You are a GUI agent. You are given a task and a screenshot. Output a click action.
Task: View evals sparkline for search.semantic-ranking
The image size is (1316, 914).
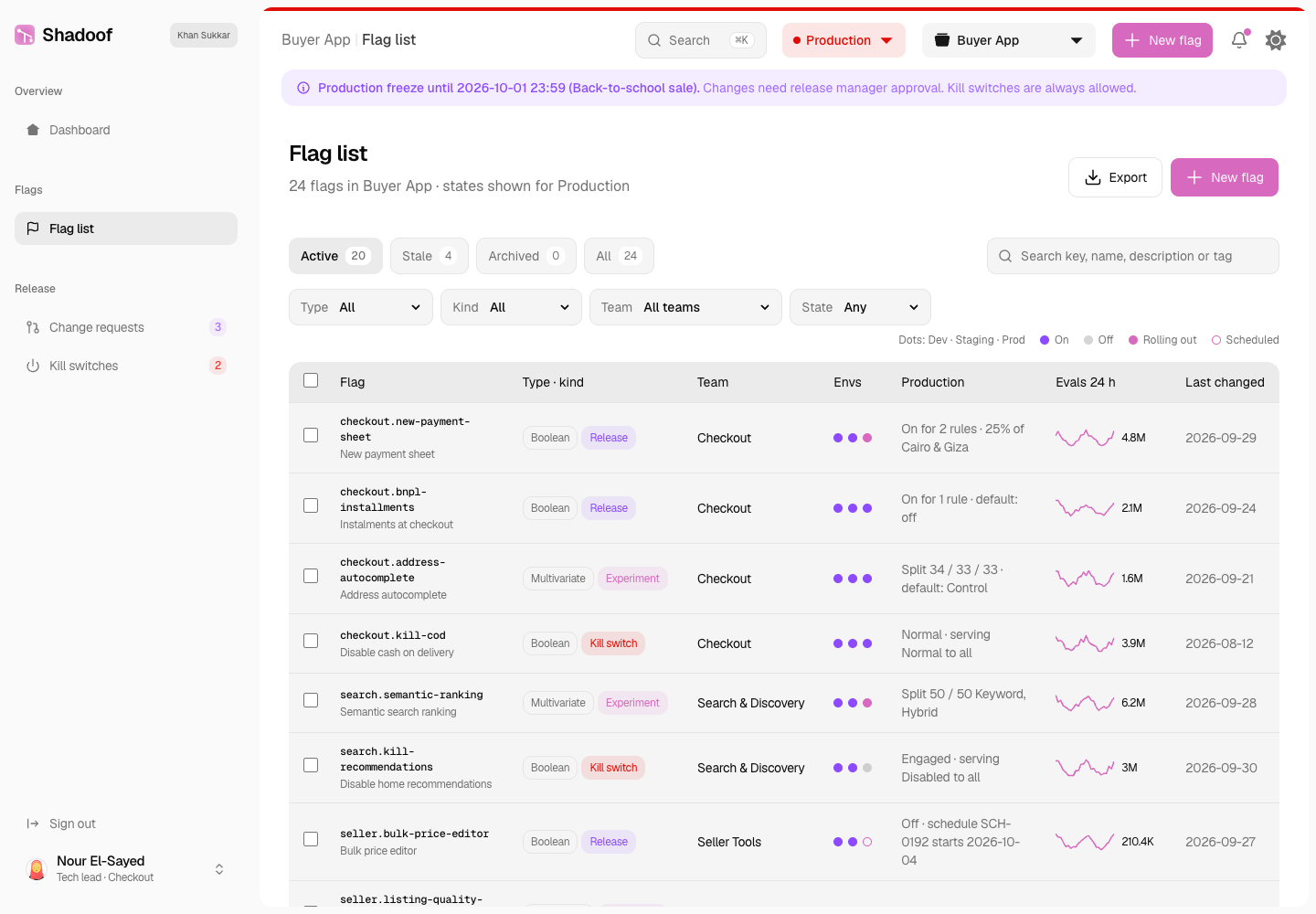(x=1085, y=703)
